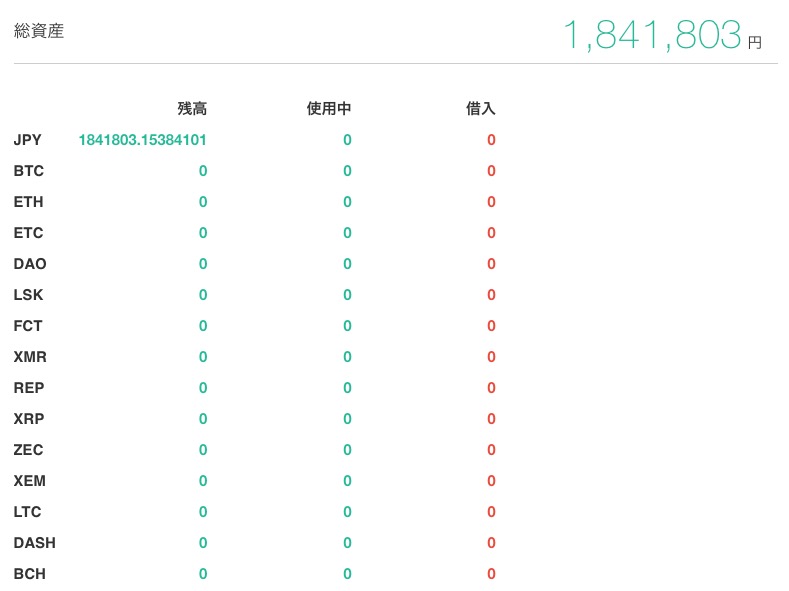Select the XMR 借入 red value
Viewport: 789px width, 591px height.
pos(492,357)
